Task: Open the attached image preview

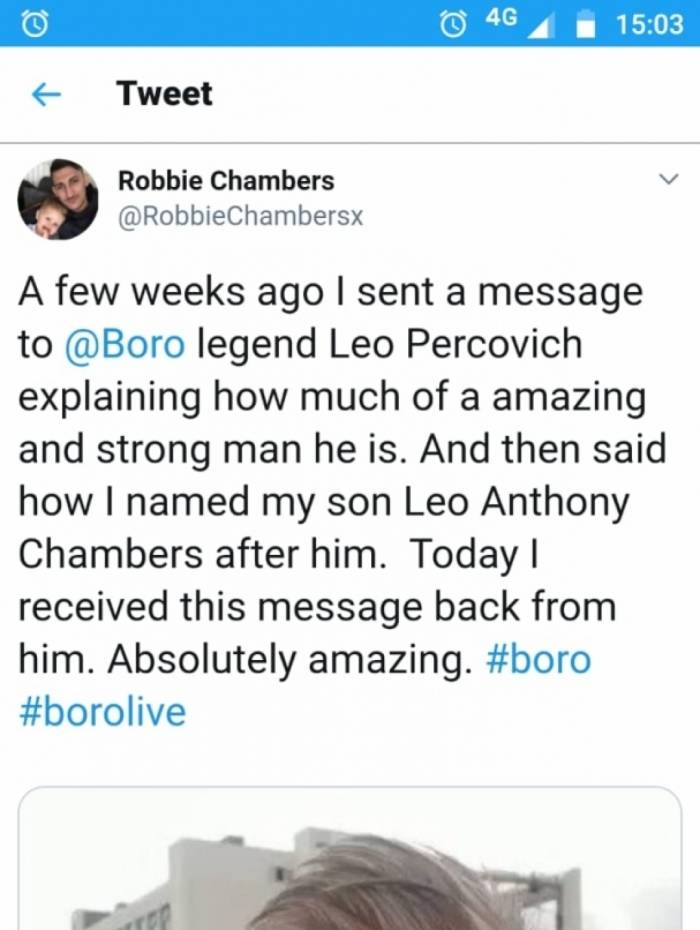Action: (x=350, y=858)
